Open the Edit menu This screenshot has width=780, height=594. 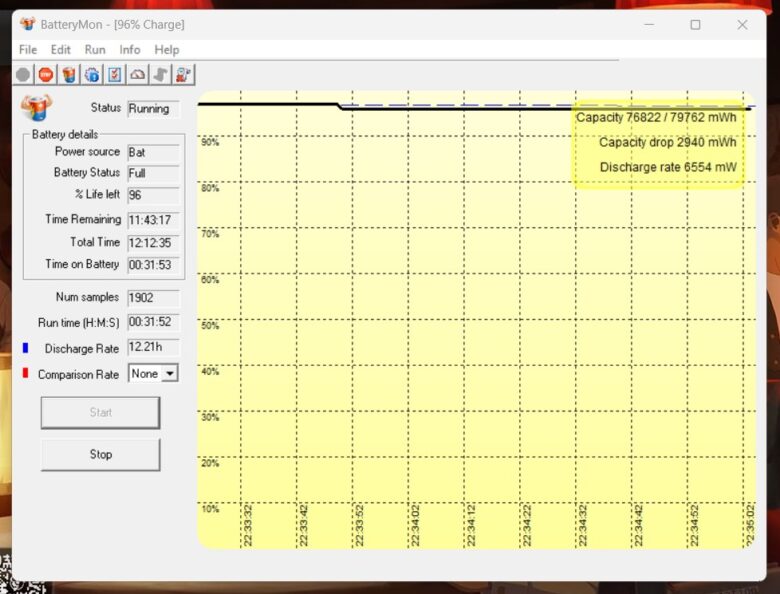61,49
